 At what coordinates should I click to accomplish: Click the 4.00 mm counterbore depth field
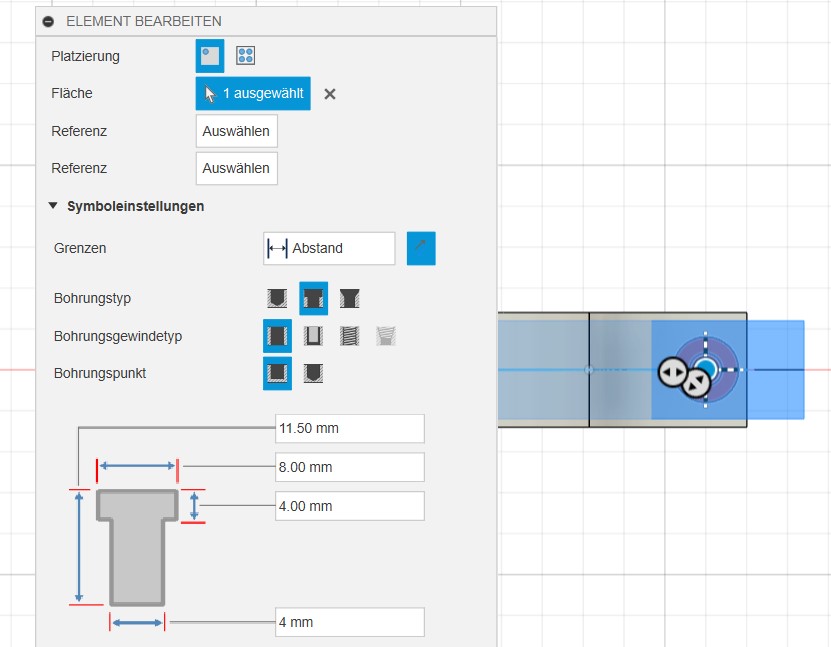[x=350, y=506]
